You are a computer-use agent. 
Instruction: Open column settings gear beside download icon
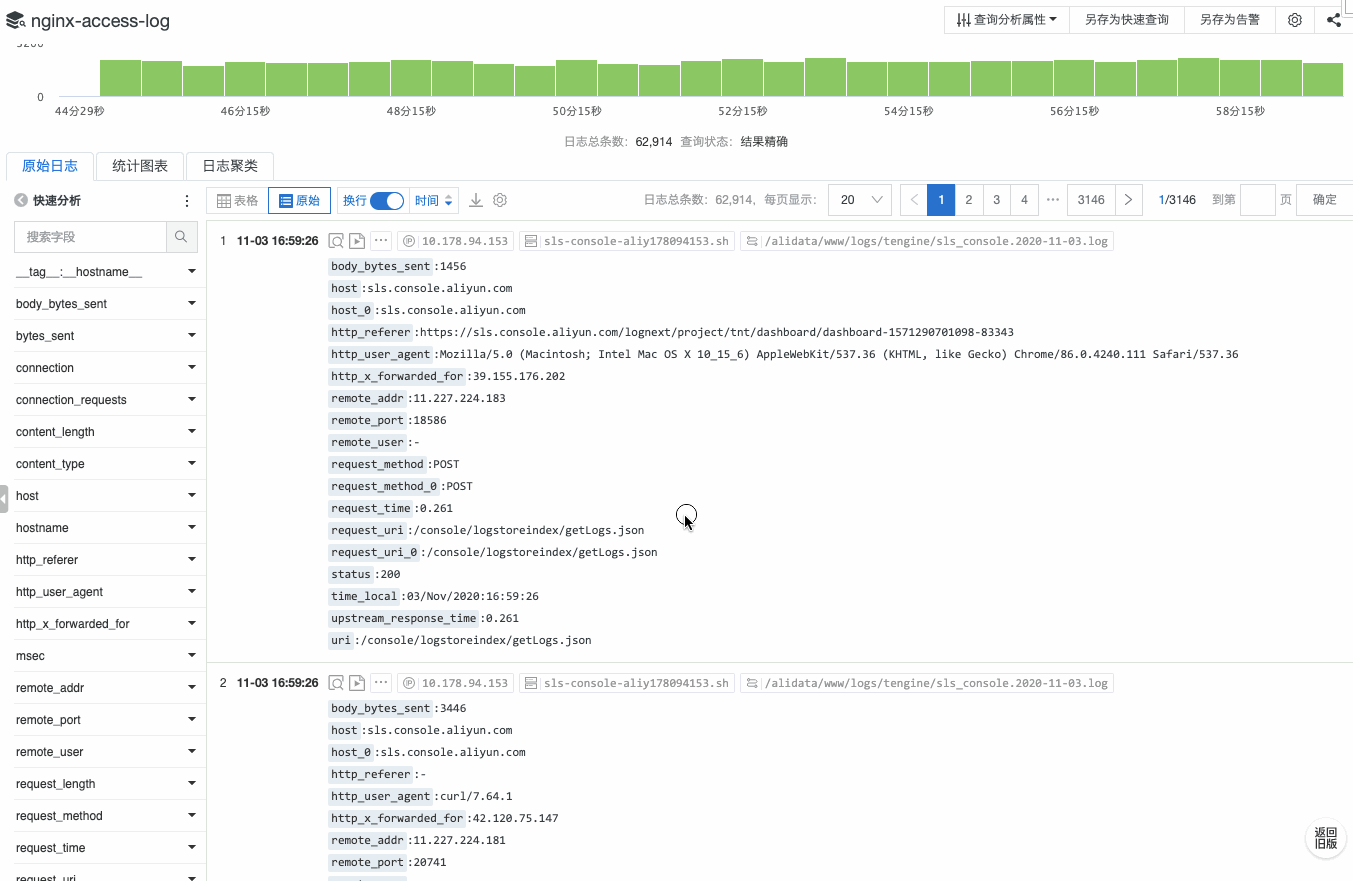(500, 200)
